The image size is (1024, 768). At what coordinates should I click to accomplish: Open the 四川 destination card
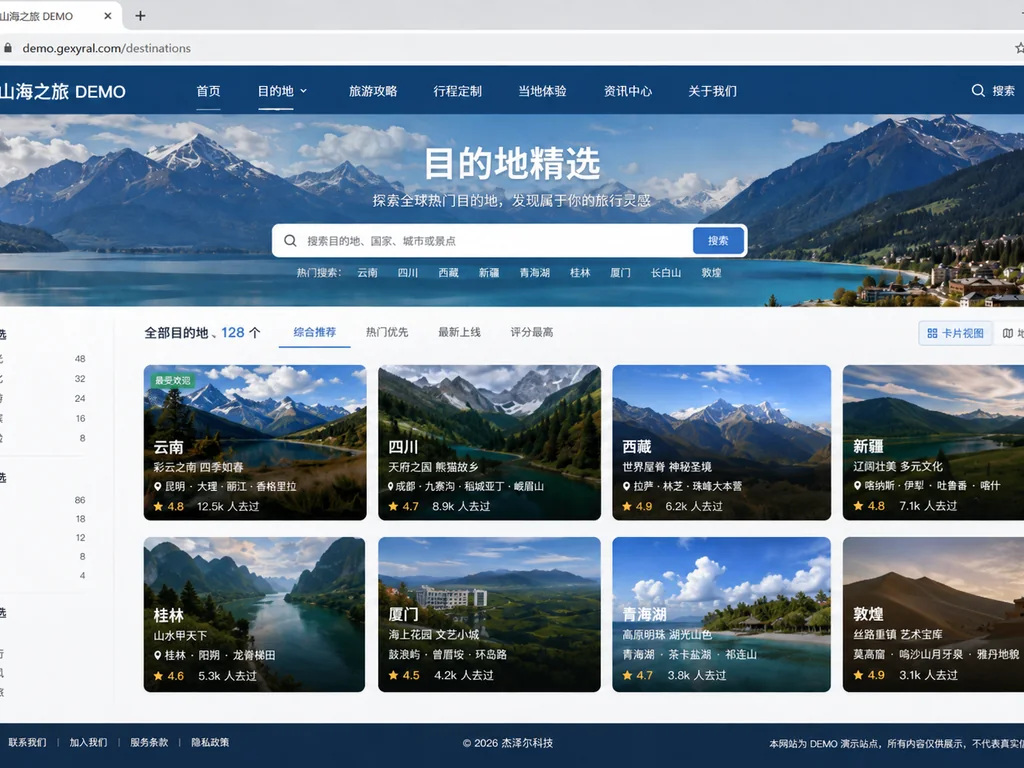point(489,443)
